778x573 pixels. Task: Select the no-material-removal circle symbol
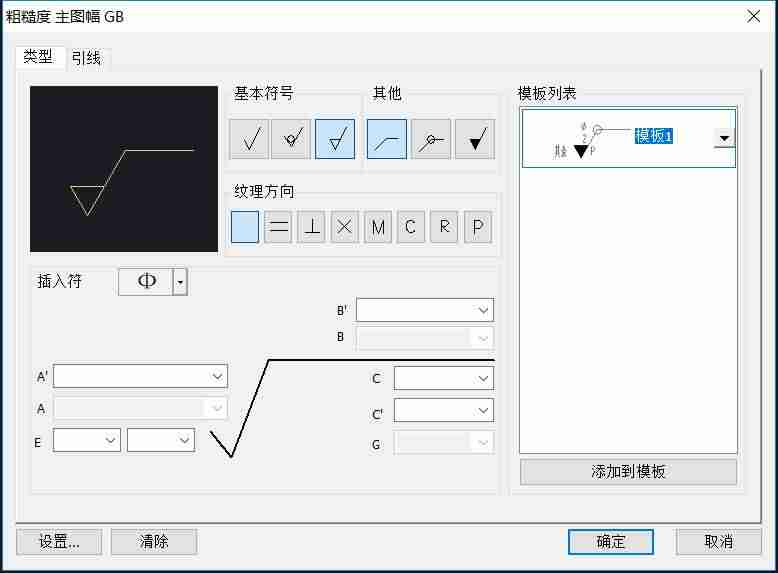click(x=291, y=139)
